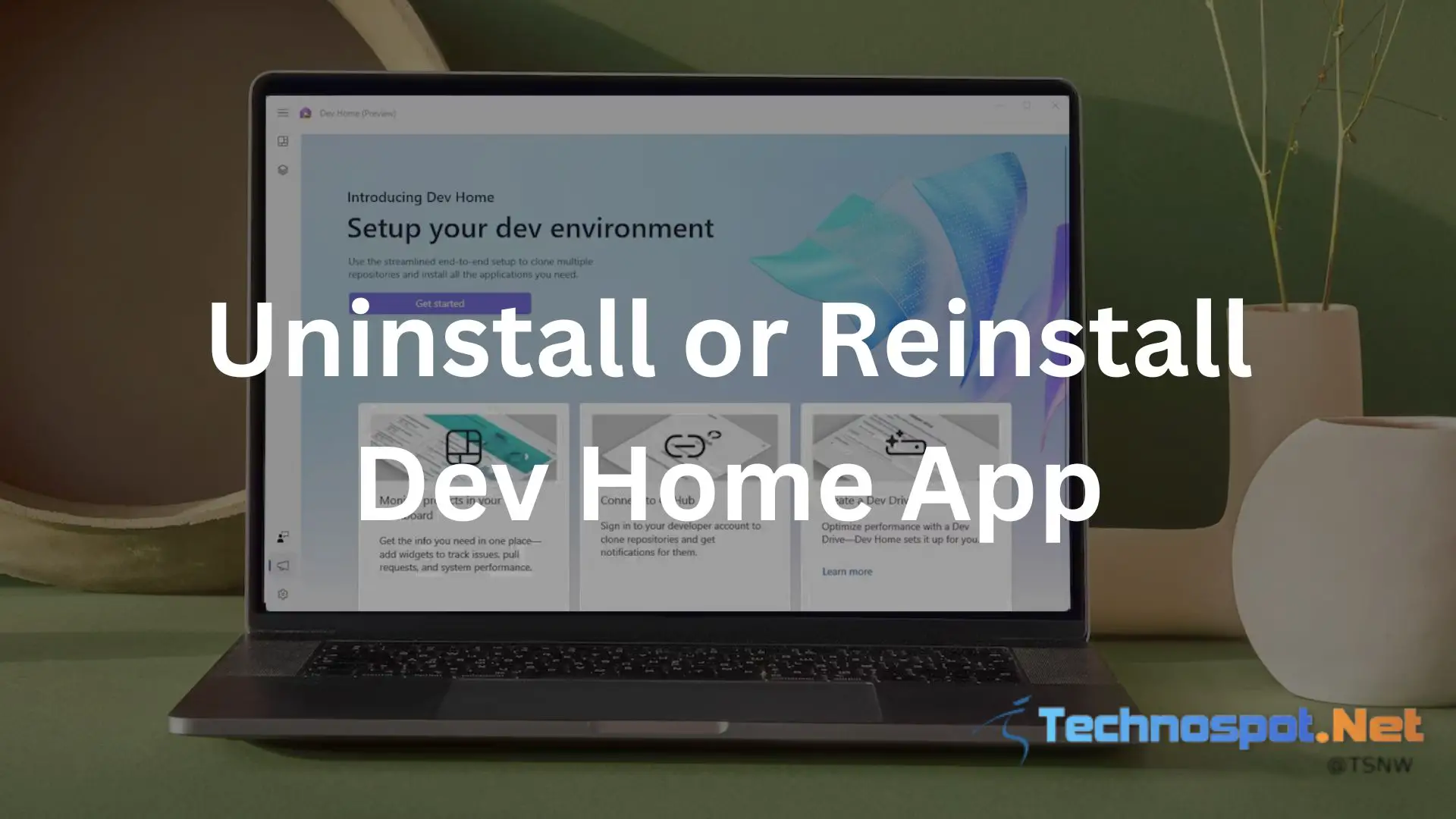
Task: Open the Dev Home hamburger menu
Action: tap(283, 112)
